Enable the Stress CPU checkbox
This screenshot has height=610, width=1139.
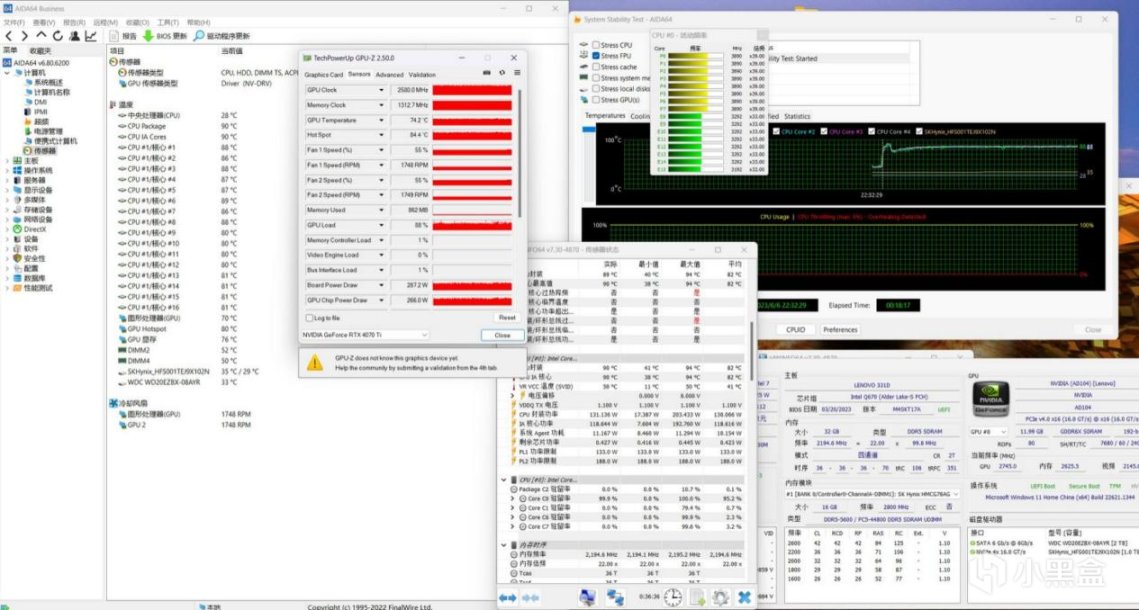click(597, 45)
